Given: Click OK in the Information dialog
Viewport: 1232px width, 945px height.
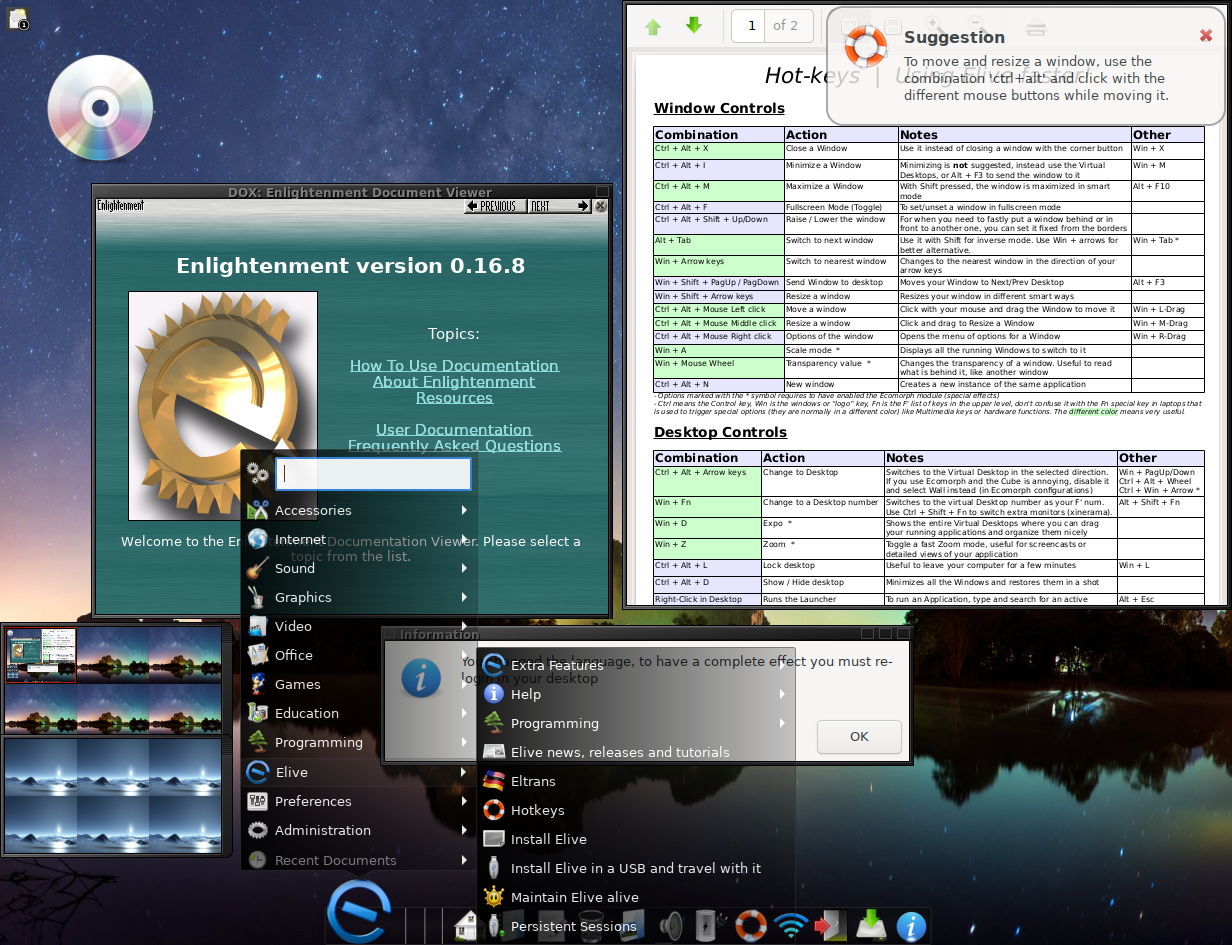Looking at the screenshot, I should pos(859,736).
